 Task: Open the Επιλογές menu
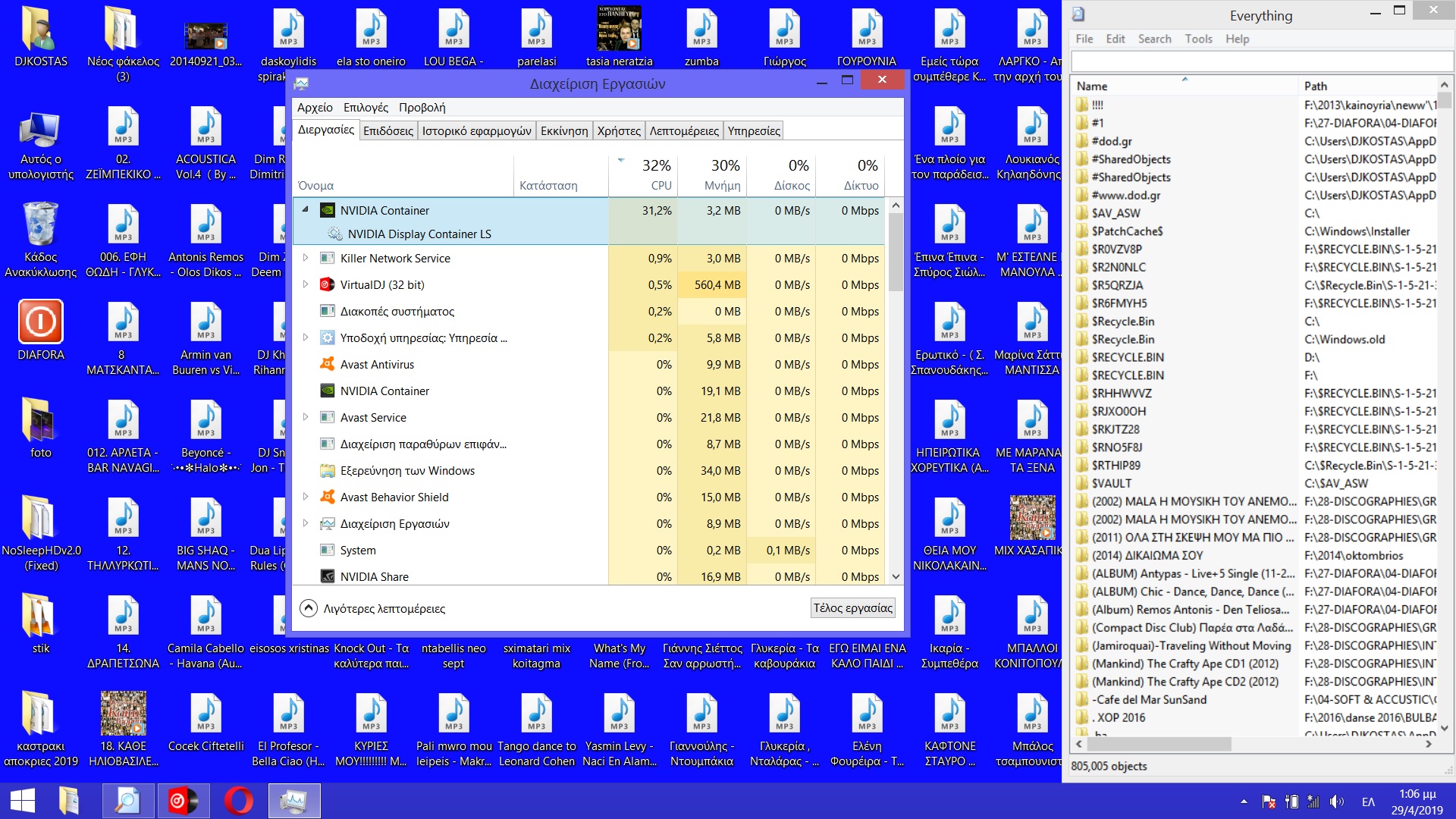coord(365,107)
